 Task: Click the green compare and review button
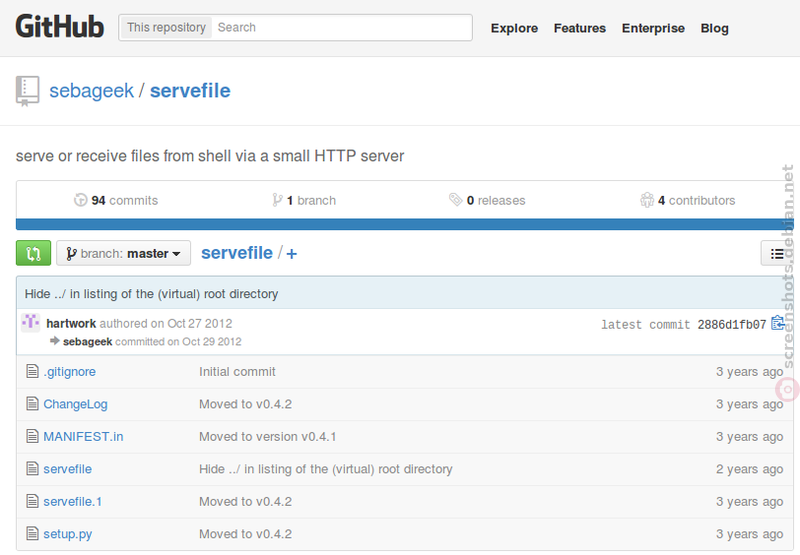33,253
